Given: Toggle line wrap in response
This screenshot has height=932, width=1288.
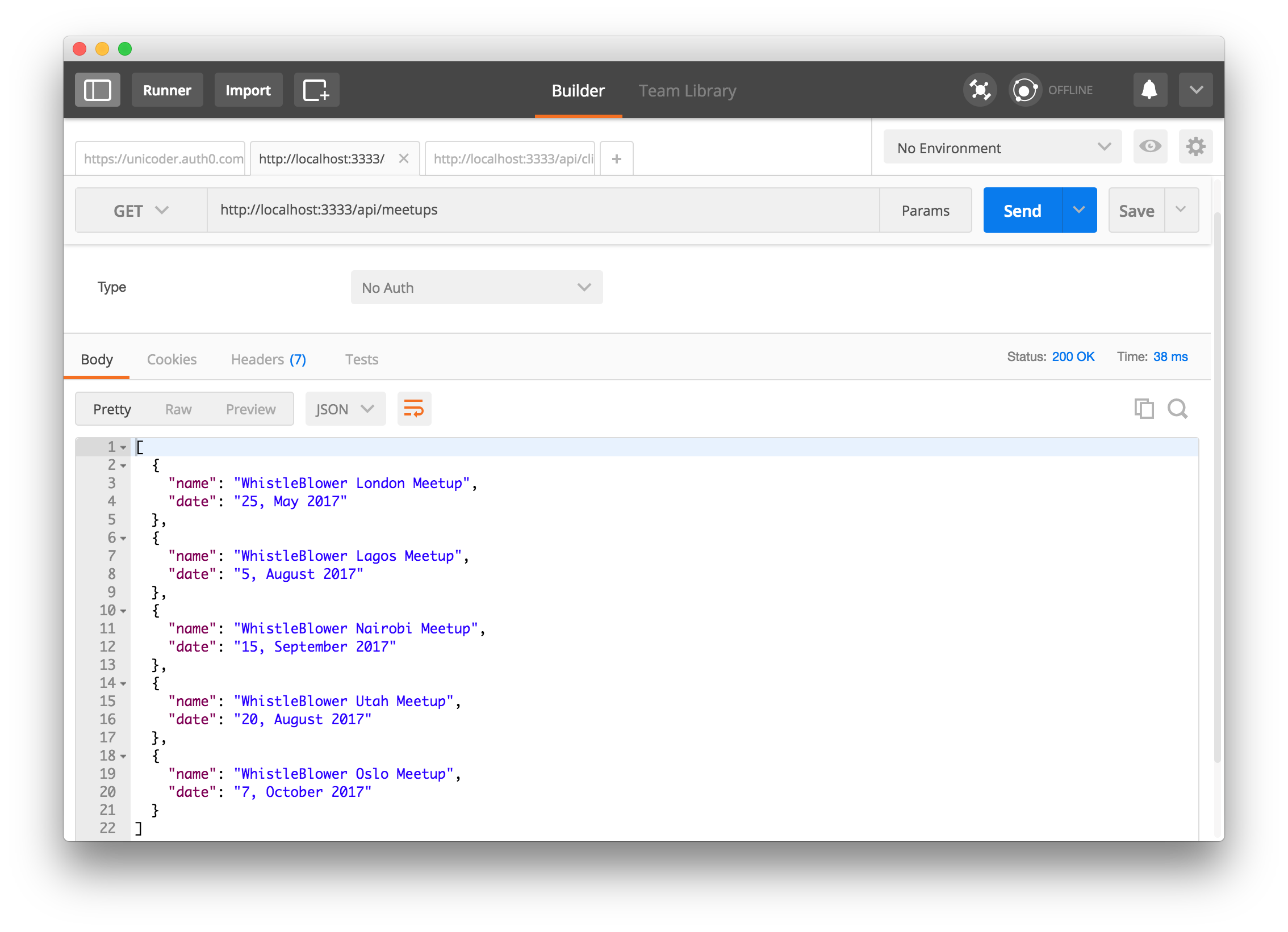Looking at the screenshot, I should coord(414,409).
